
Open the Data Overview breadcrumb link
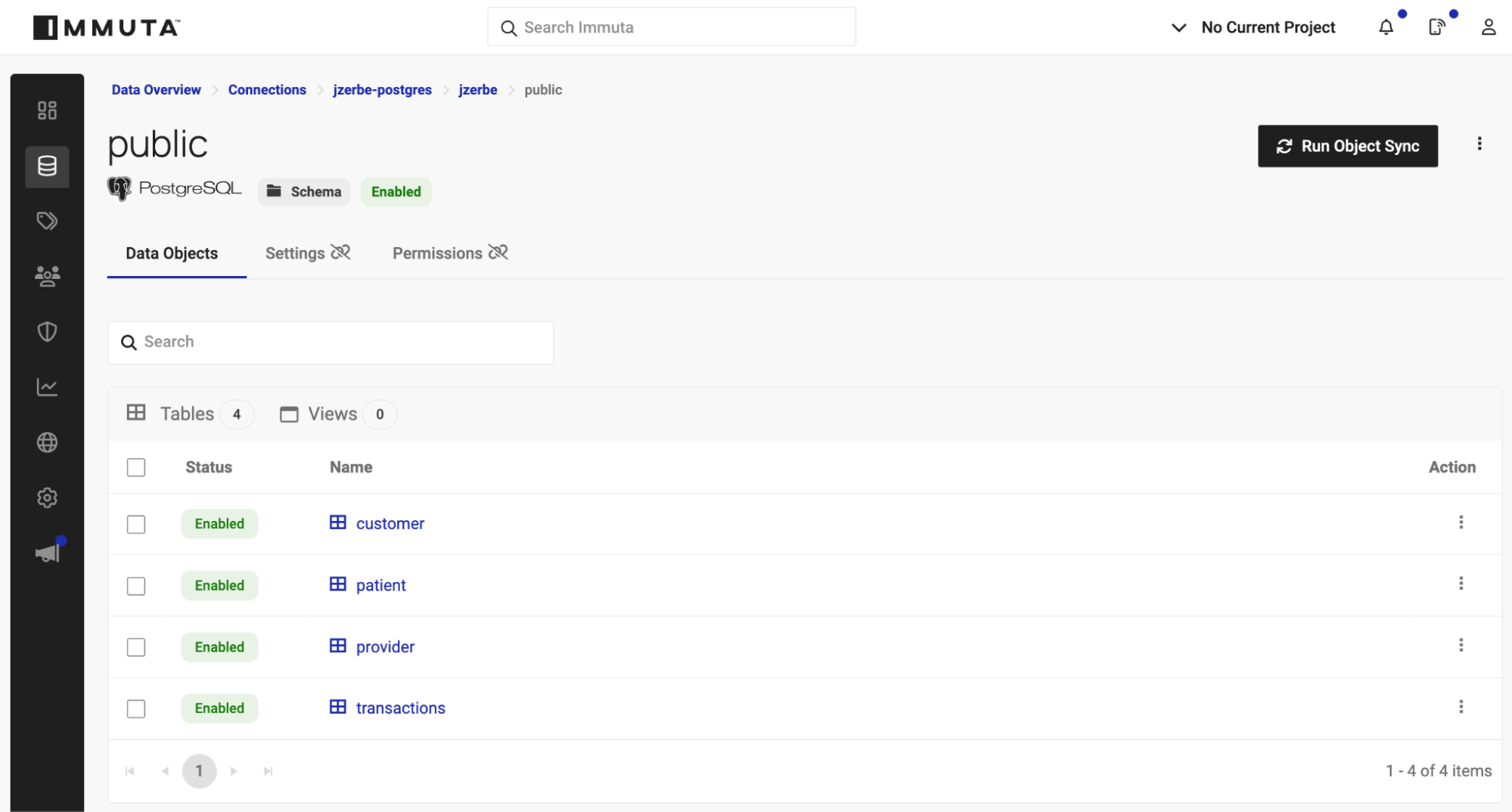pos(156,90)
